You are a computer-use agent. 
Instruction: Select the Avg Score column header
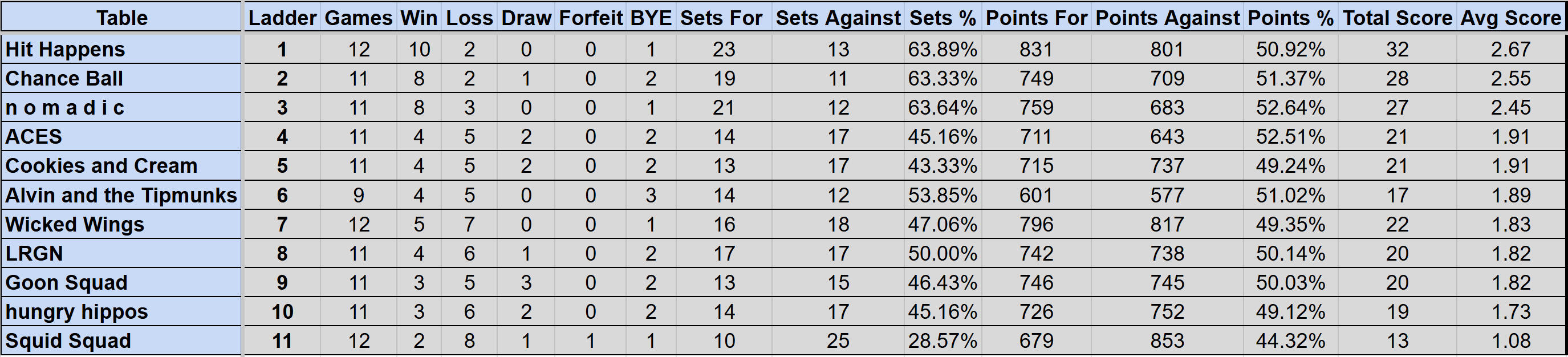pos(1511,18)
